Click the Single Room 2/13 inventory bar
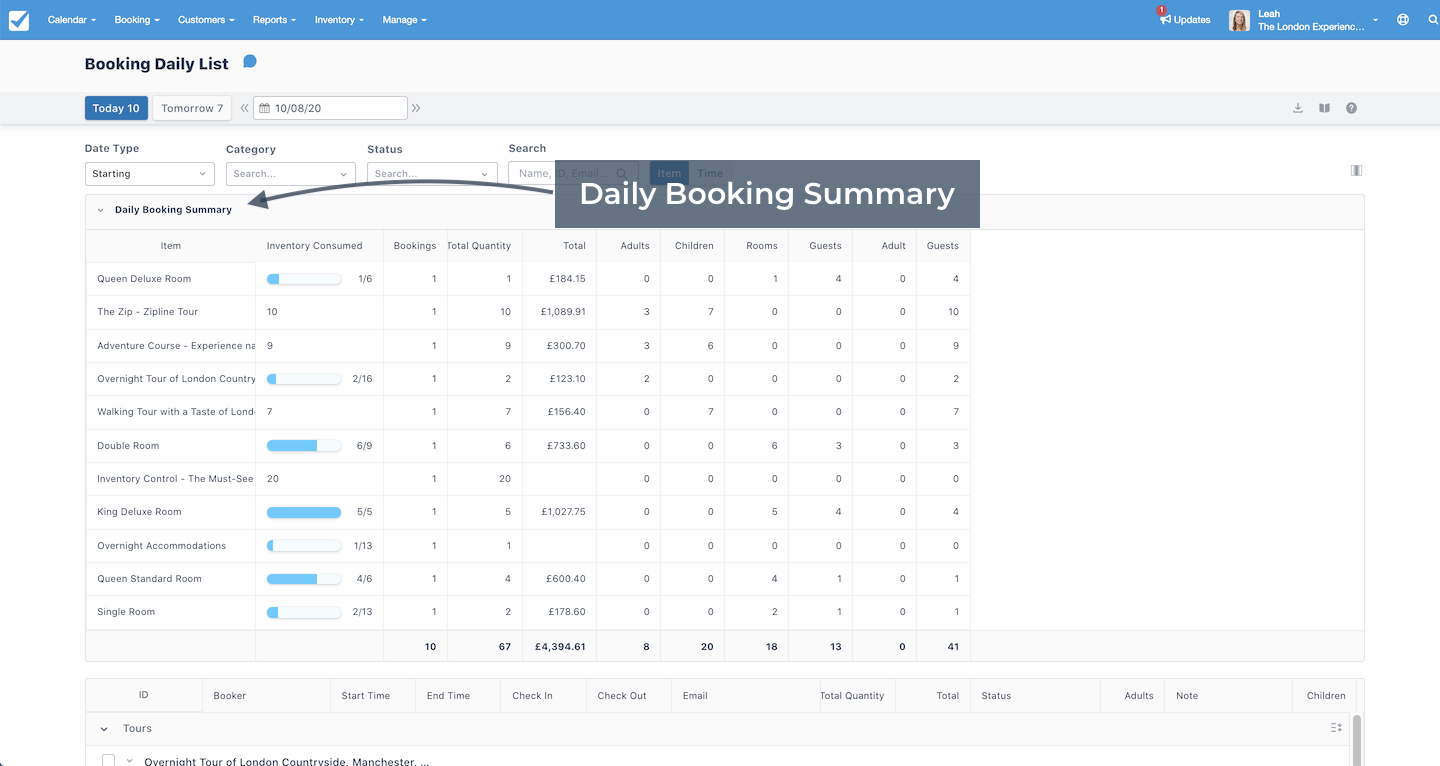This screenshot has height=766, width=1440. [304, 612]
